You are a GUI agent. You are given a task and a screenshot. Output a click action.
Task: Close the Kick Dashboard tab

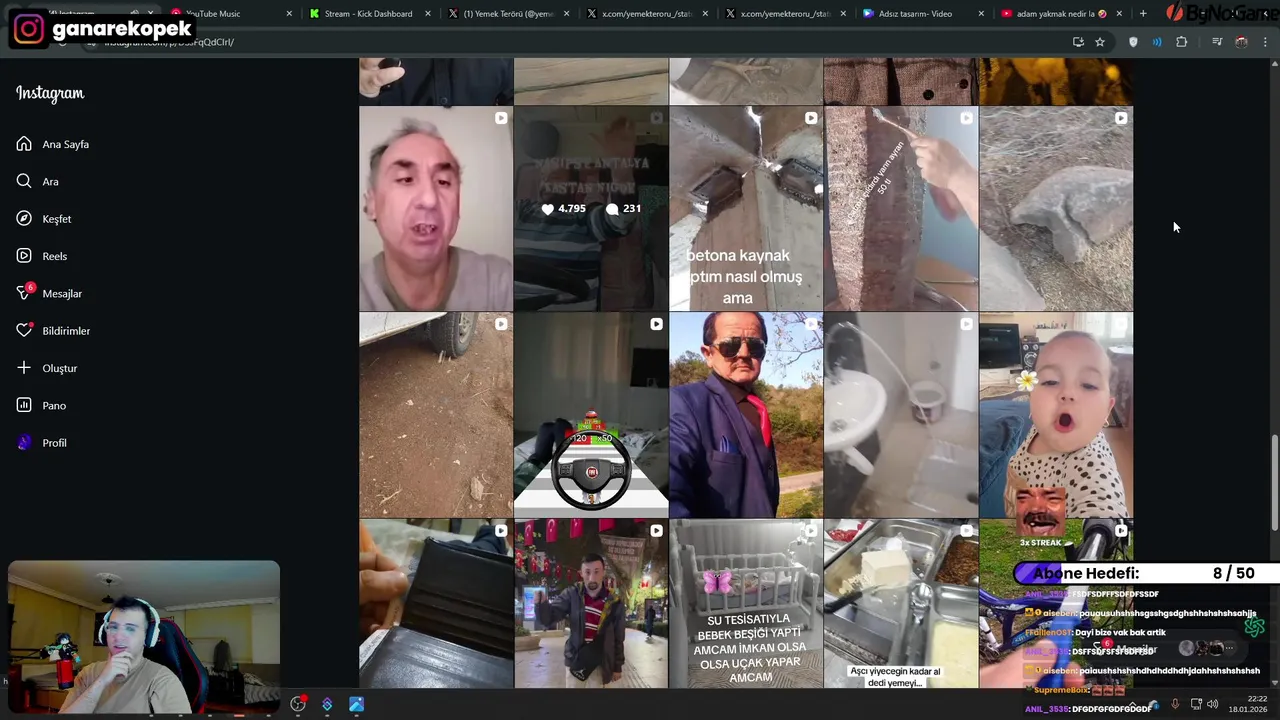coord(428,14)
